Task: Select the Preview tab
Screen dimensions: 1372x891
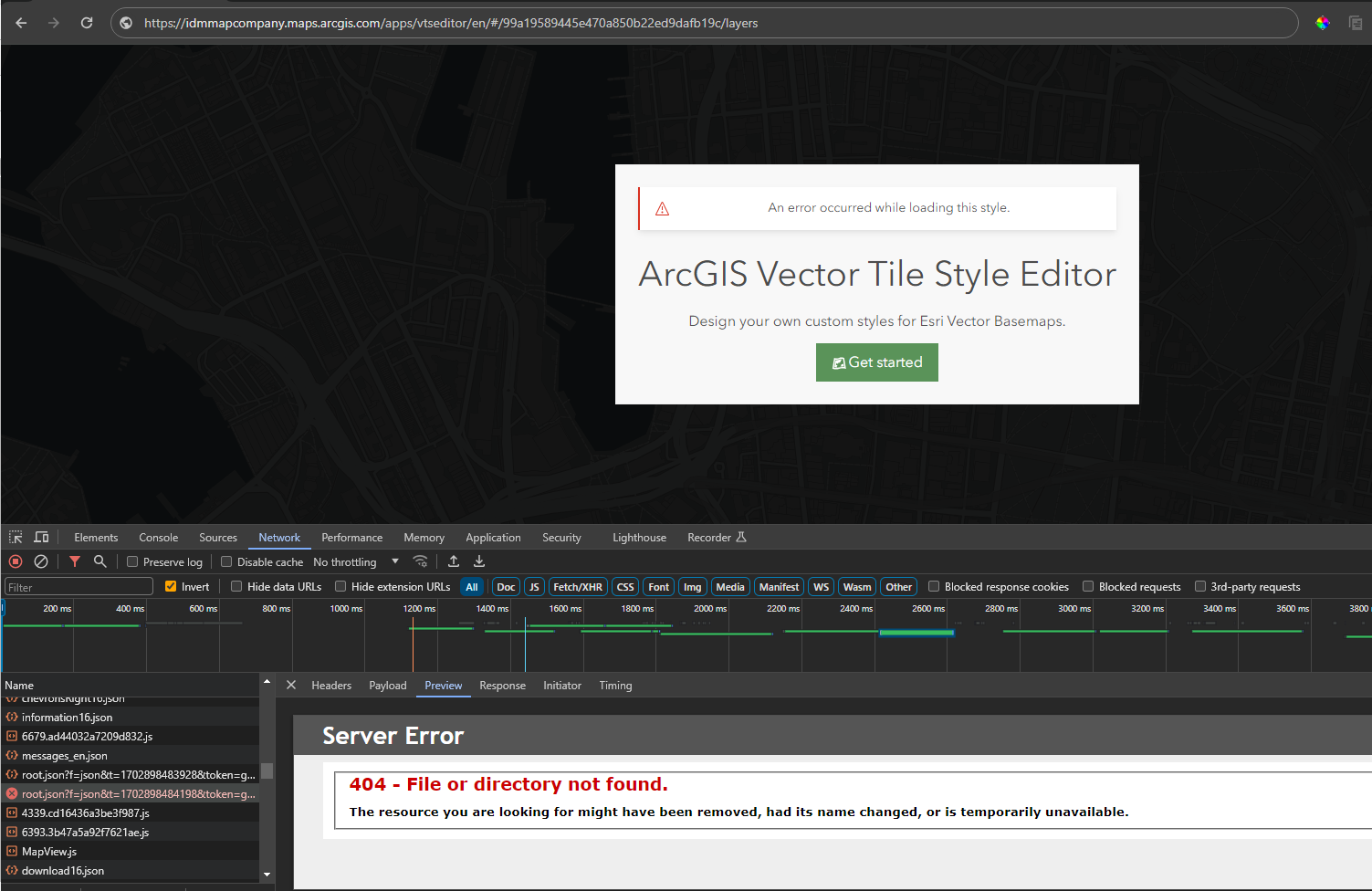Action: [444, 686]
